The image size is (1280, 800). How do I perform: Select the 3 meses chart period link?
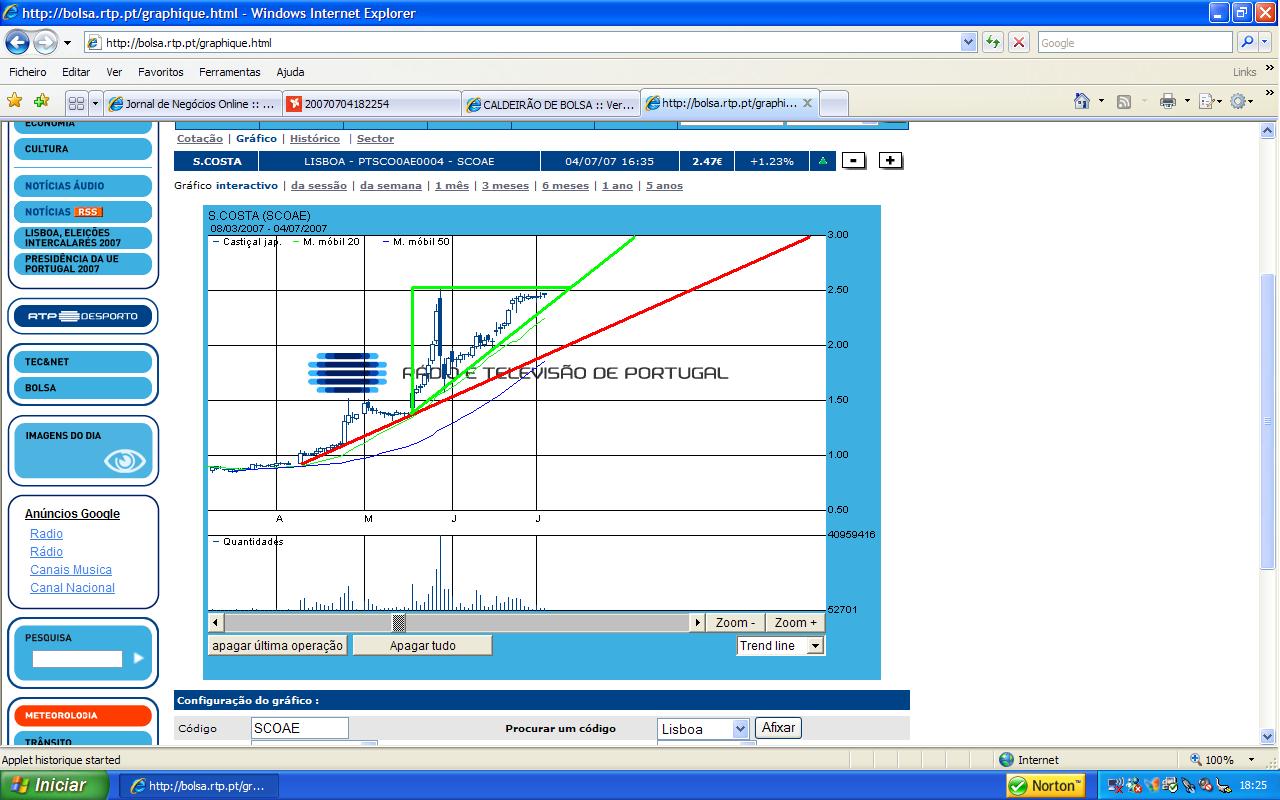[505, 186]
